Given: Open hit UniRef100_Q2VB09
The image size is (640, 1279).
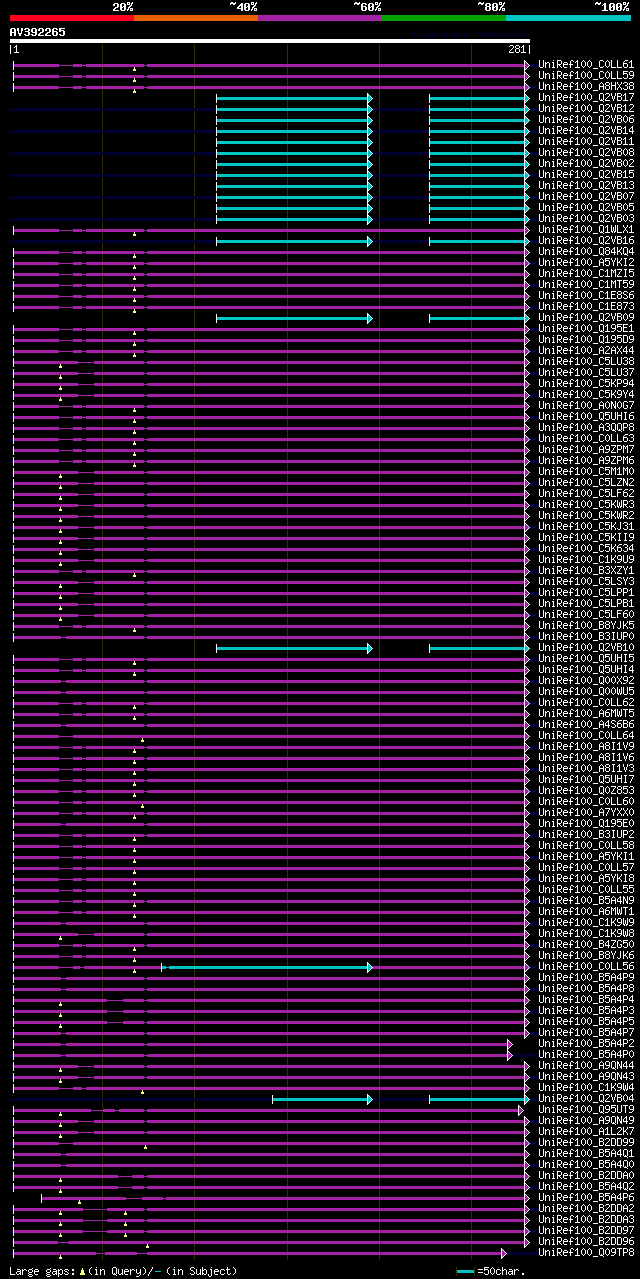Looking at the screenshot, I should pos(586,317).
